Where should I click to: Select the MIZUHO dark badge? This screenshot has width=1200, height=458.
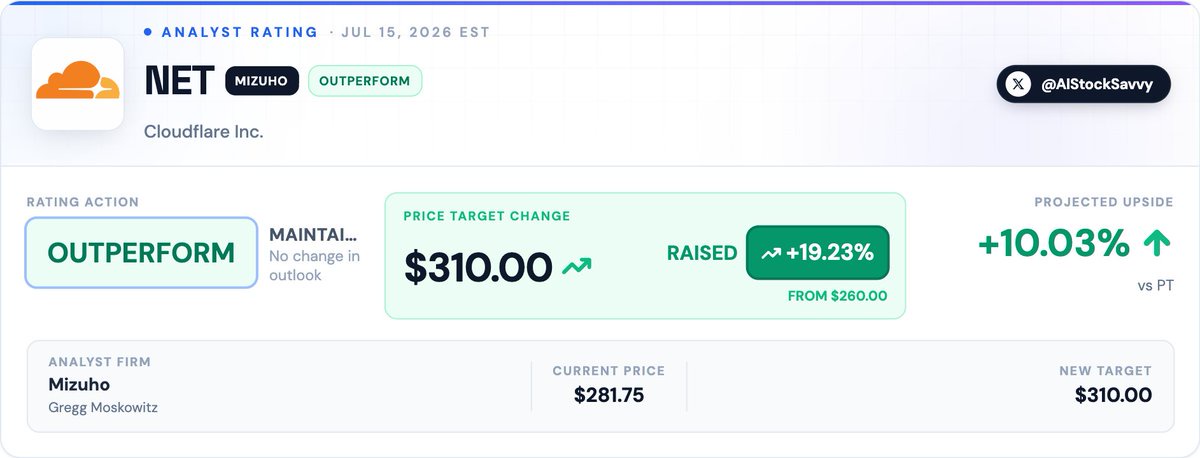click(x=262, y=81)
